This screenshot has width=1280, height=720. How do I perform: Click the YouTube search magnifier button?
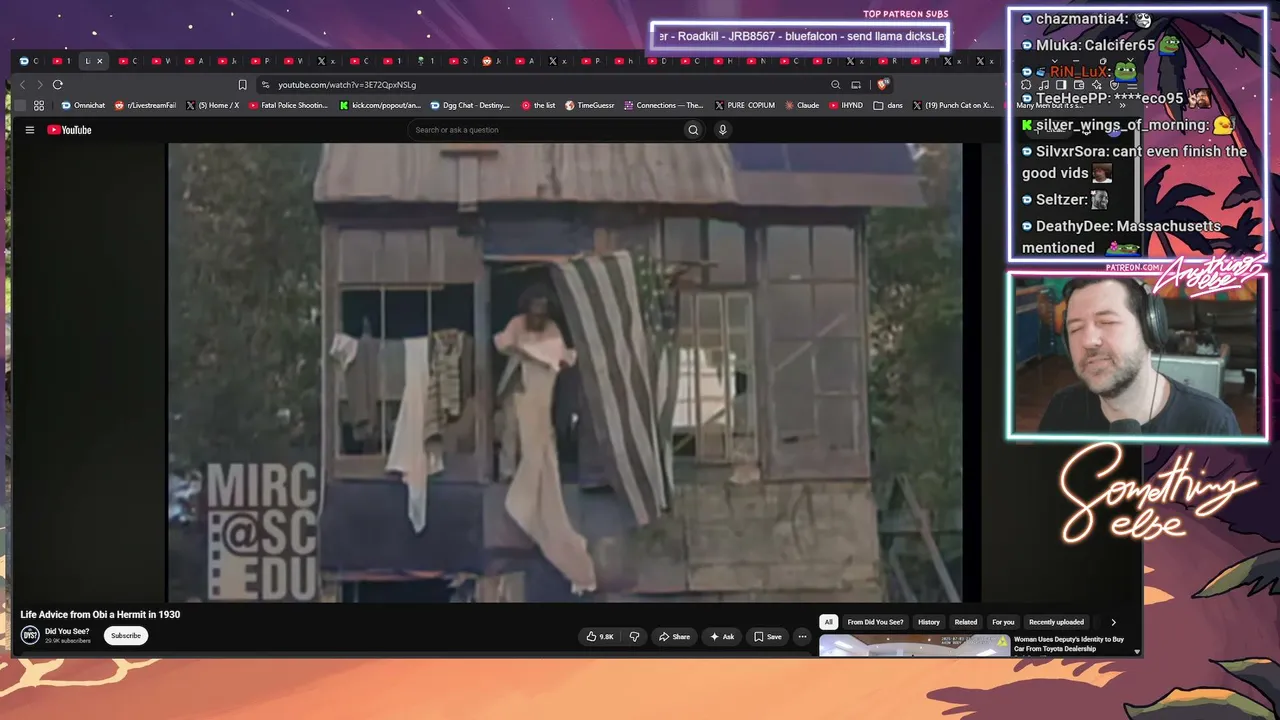(693, 130)
